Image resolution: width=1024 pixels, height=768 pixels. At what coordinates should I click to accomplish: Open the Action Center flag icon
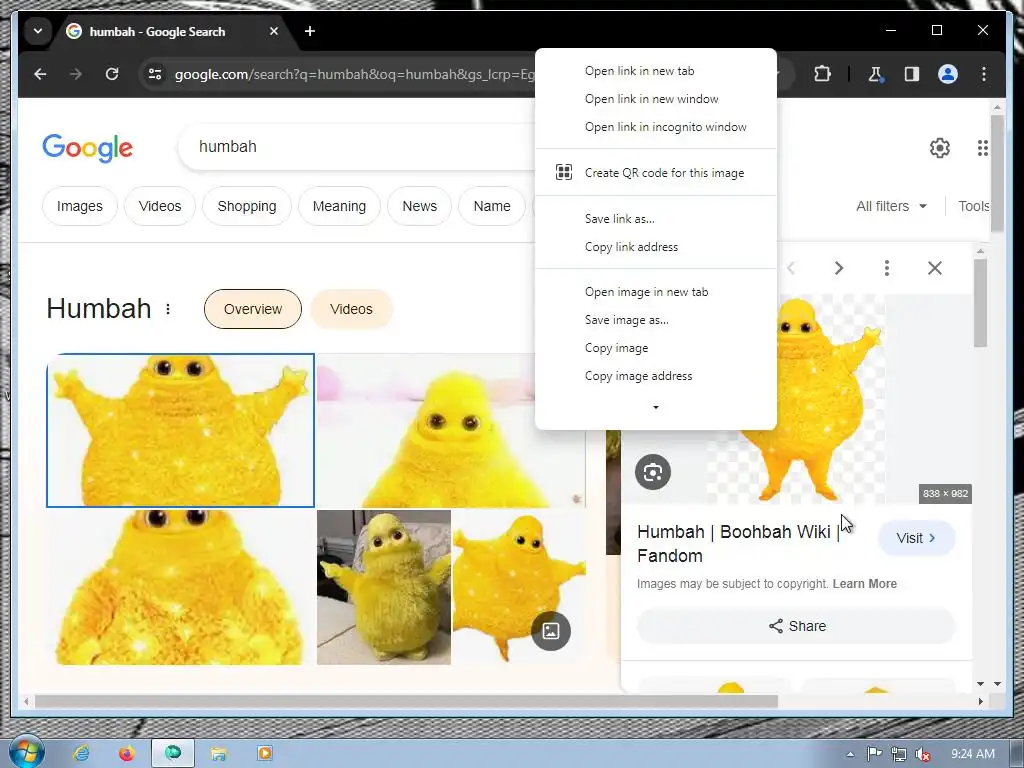(874, 754)
